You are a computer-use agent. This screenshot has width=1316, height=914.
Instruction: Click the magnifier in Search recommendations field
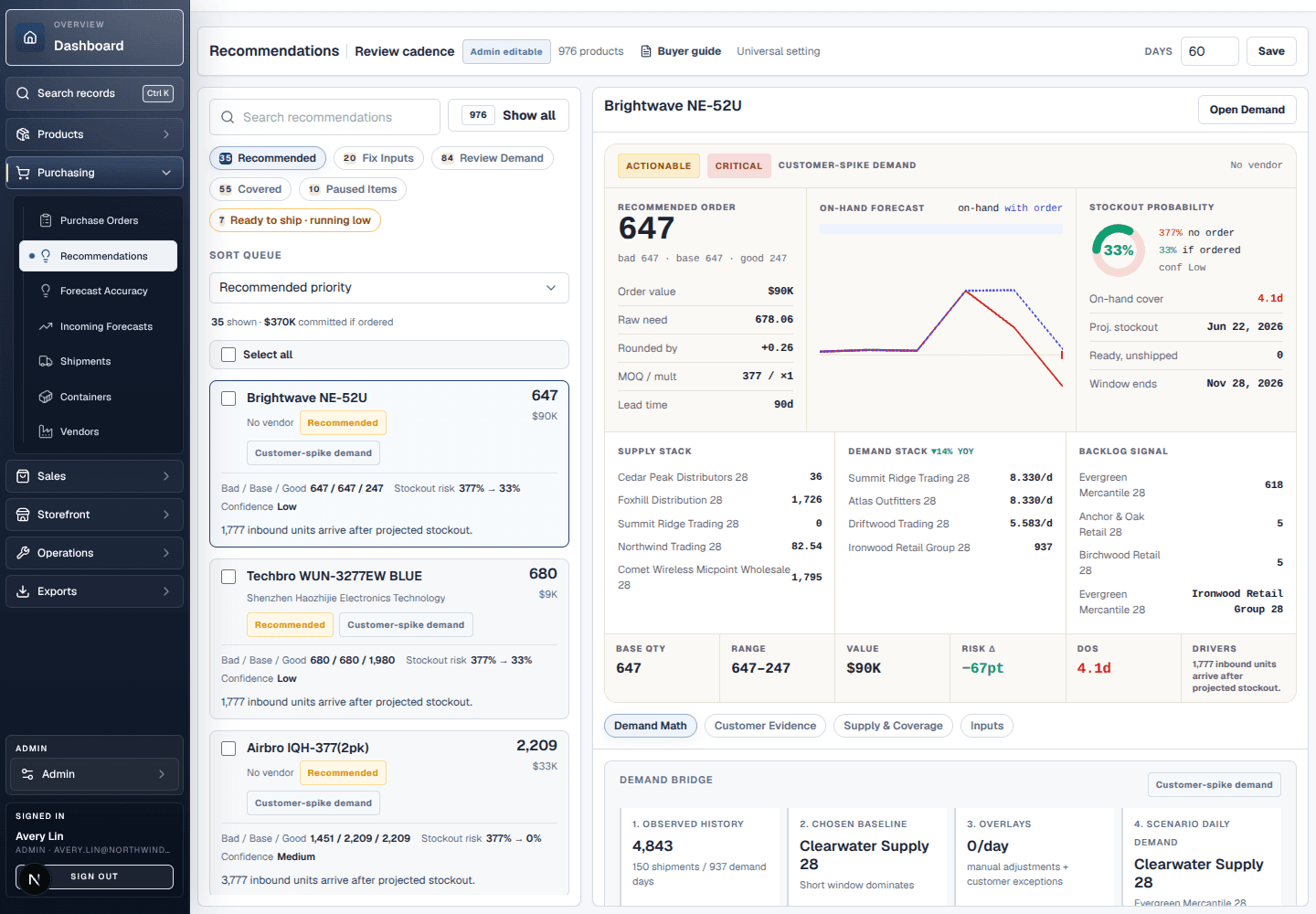coord(228,117)
